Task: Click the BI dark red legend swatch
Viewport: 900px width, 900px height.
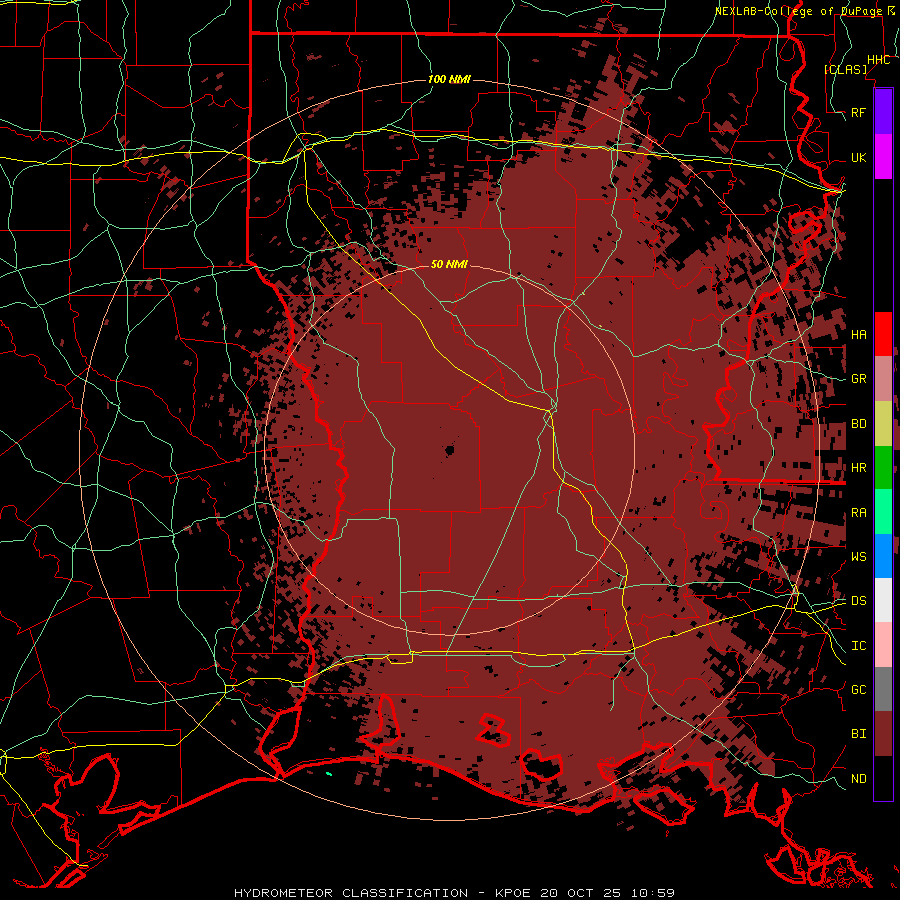Action: coord(883,734)
